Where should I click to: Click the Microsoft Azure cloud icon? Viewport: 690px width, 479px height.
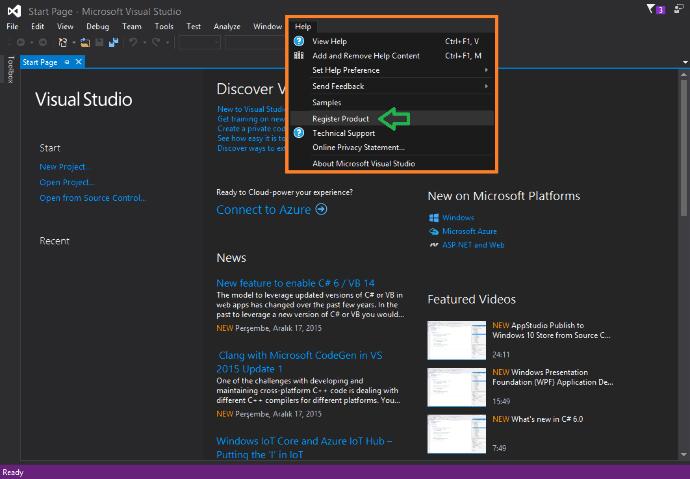[433, 231]
